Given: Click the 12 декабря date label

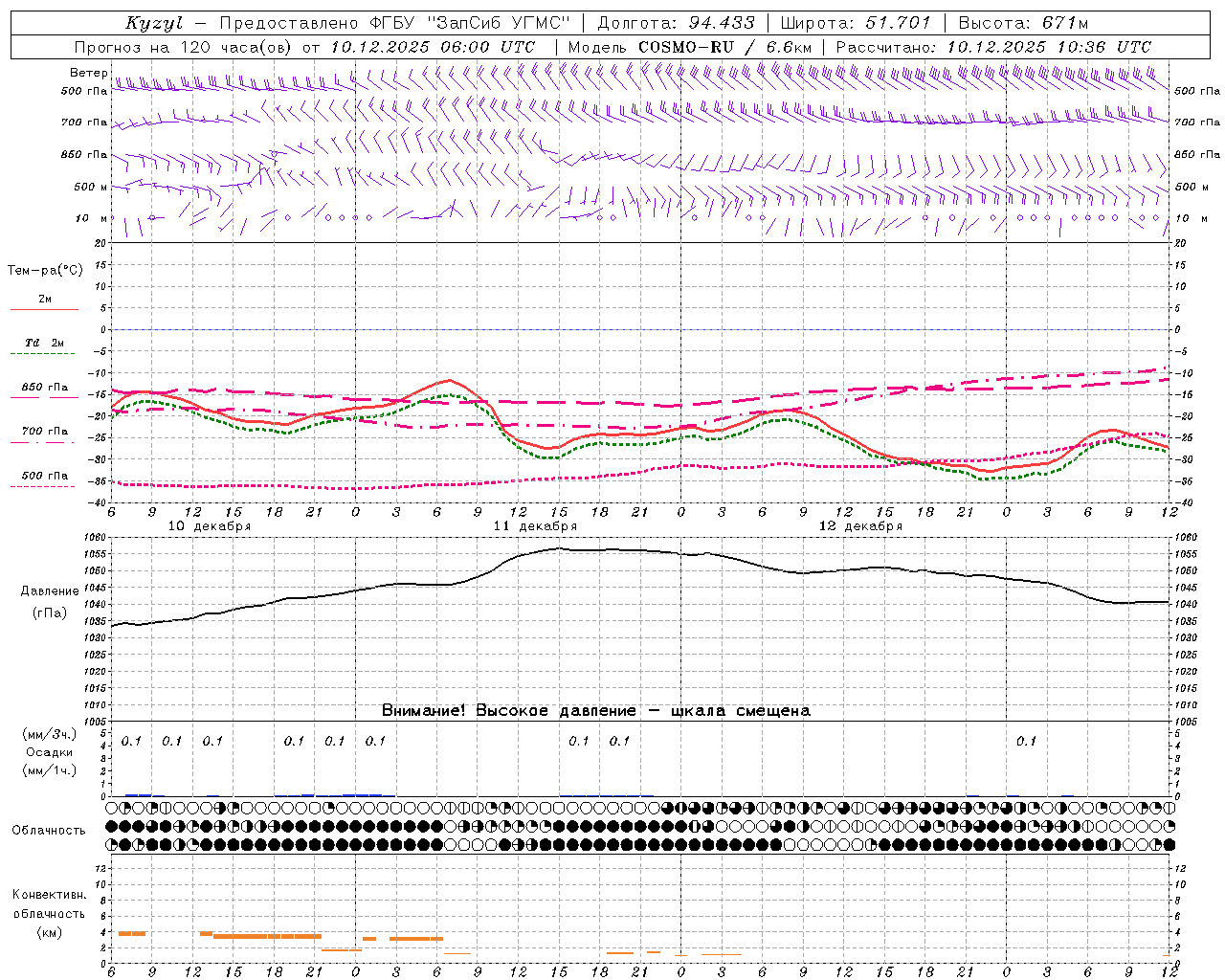Looking at the screenshot, I should 860,526.
